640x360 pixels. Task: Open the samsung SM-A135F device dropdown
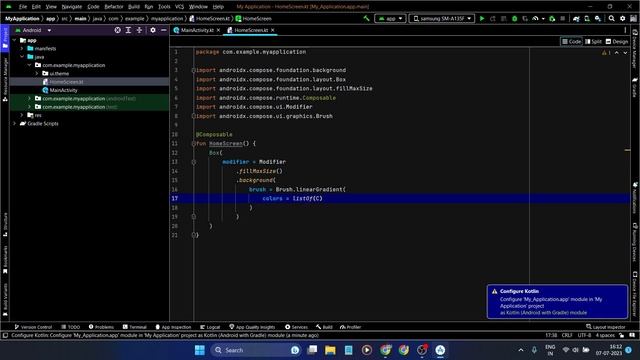442,18
